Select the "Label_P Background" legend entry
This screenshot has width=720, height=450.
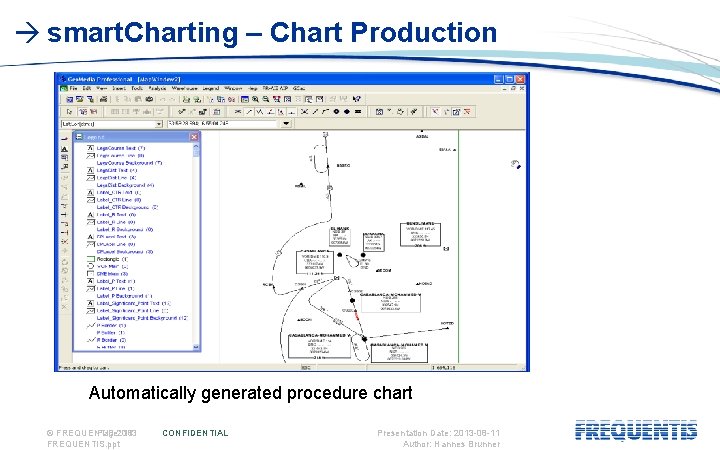(x=124, y=296)
